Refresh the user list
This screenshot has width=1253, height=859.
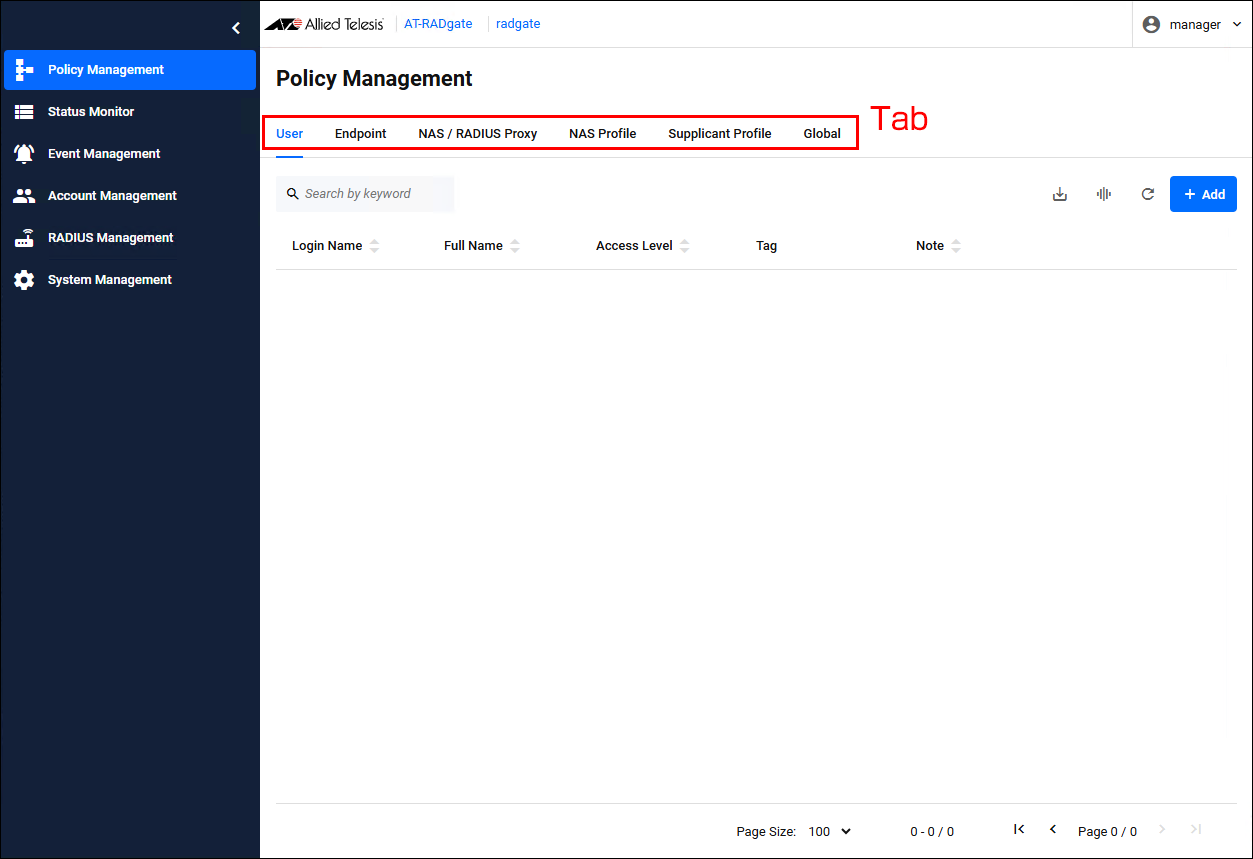tap(1148, 194)
